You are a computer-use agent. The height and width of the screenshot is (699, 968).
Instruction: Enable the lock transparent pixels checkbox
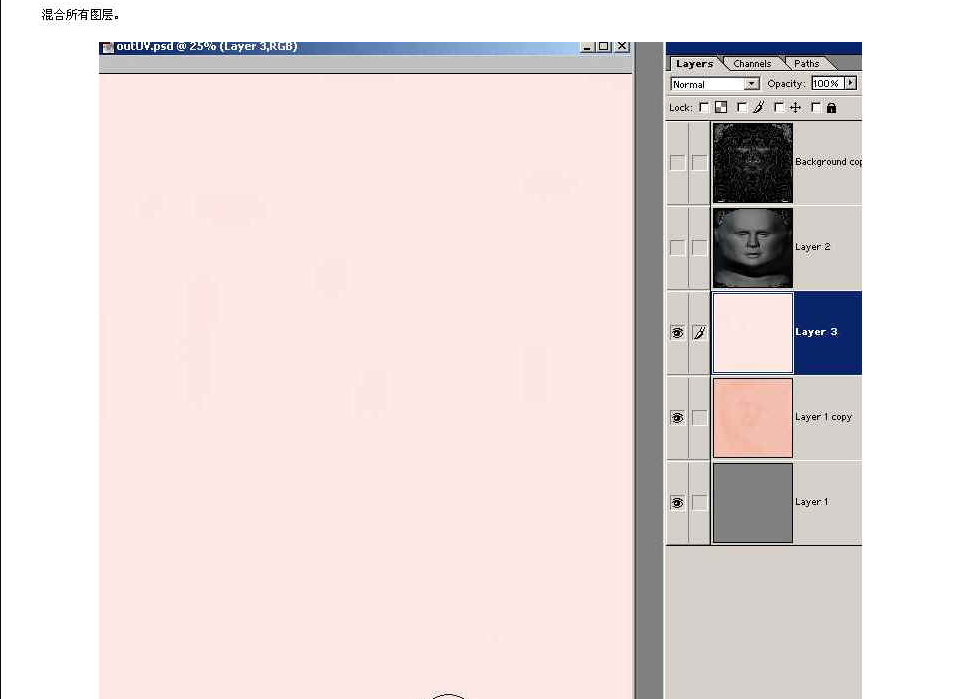click(x=704, y=107)
